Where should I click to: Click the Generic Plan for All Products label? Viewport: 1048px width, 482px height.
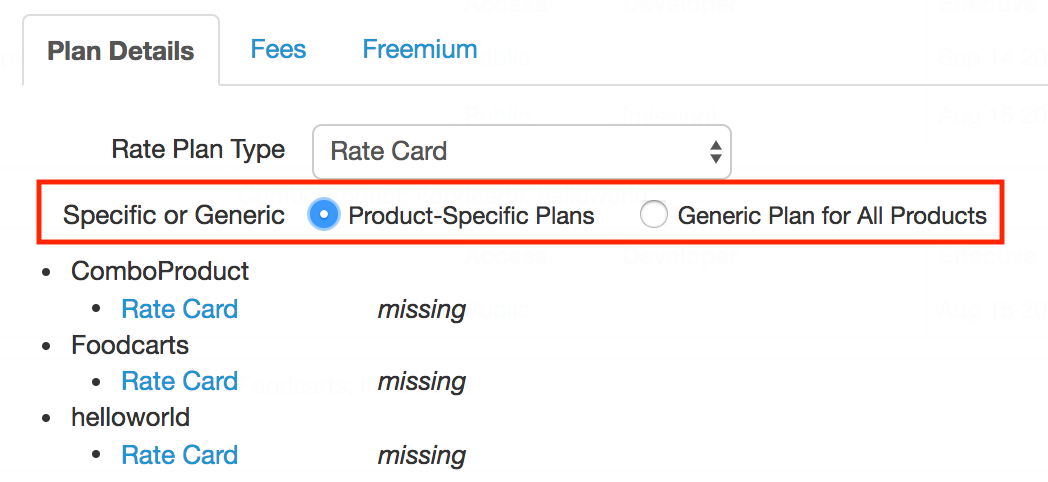pyautogui.click(x=832, y=216)
